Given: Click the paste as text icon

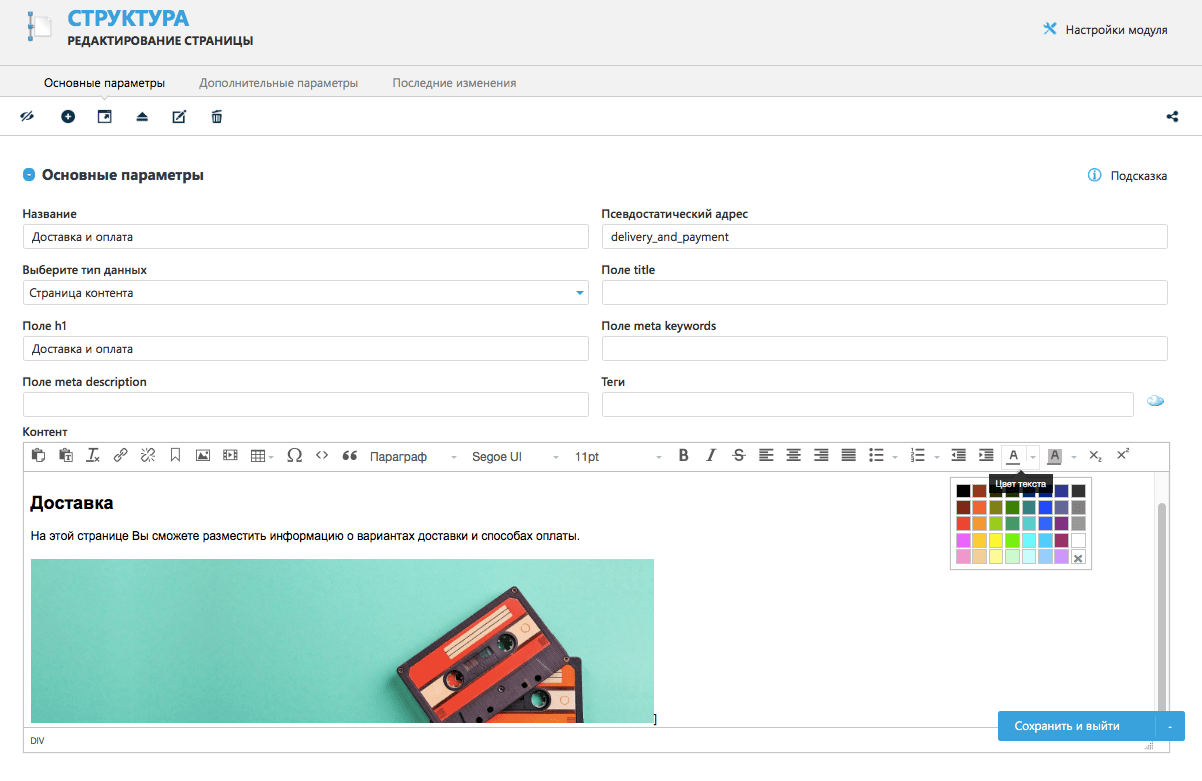Looking at the screenshot, I should (x=66, y=456).
